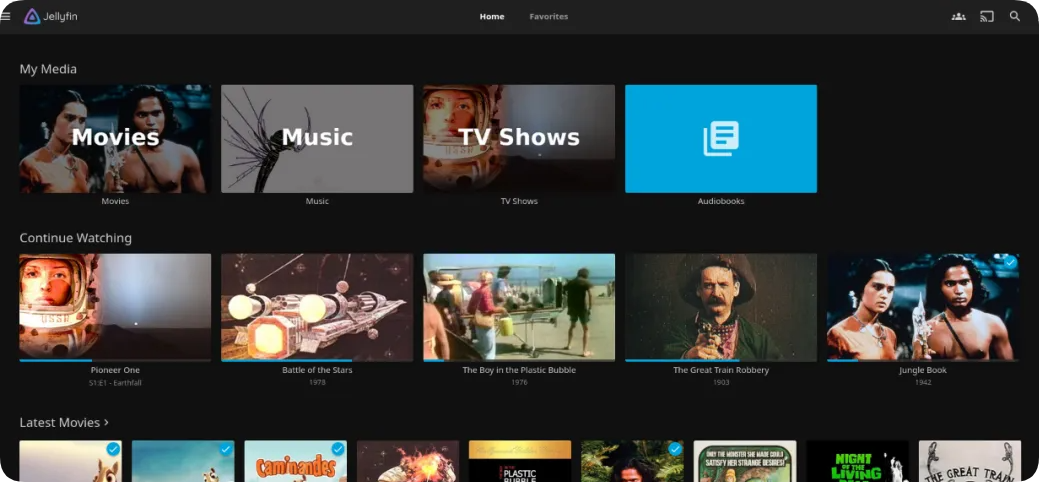Open the hamburger navigation menu
Image resolution: width=1039 pixels, height=482 pixels.
point(6,16)
